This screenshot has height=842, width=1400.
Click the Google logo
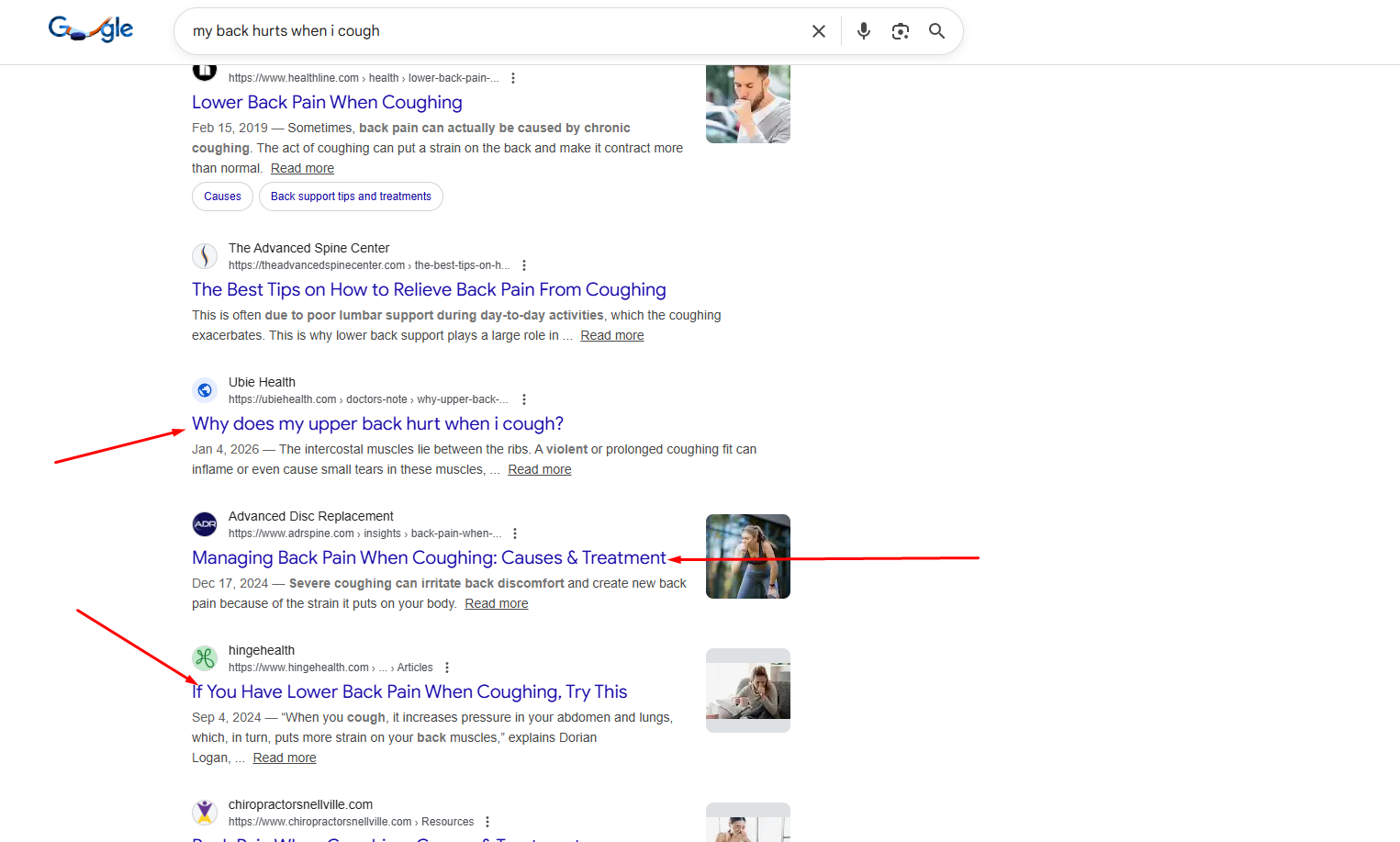(90, 29)
